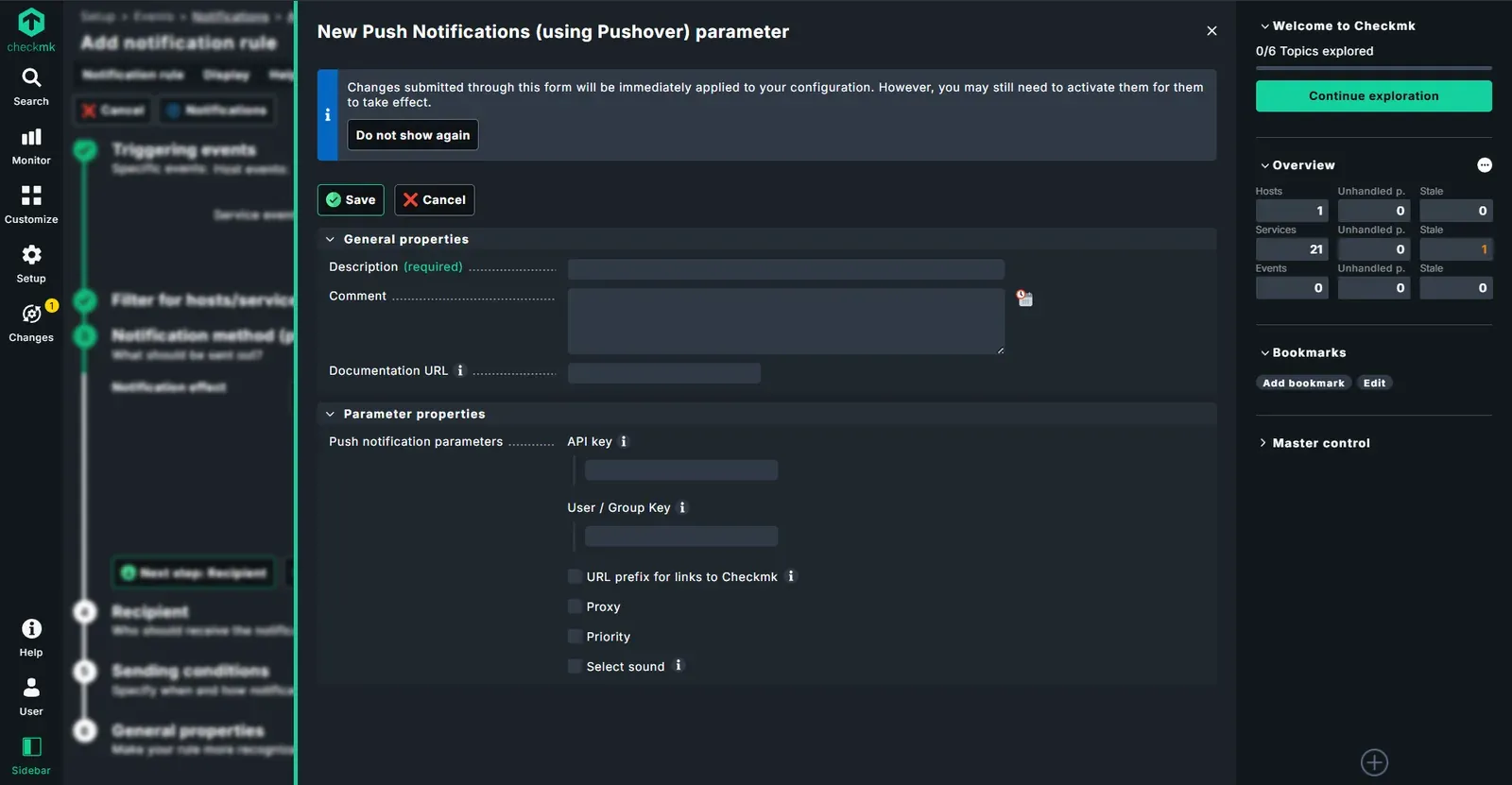Focus the Description input field

(786, 269)
